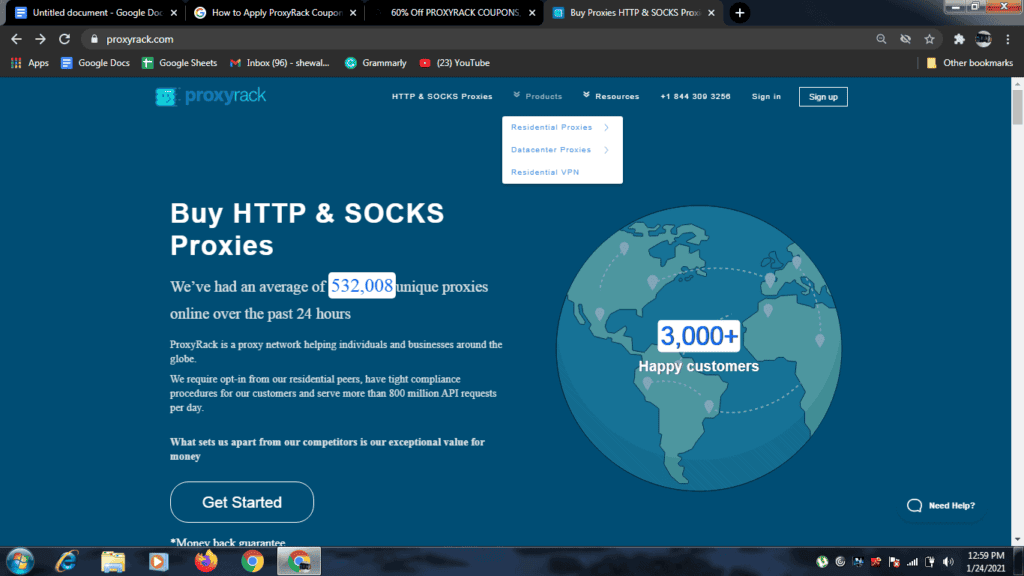Select Datacenter Proxies from the menu
Image resolution: width=1024 pixels, height=576 pixels.
pyautogui.click(x=551, y=150)
